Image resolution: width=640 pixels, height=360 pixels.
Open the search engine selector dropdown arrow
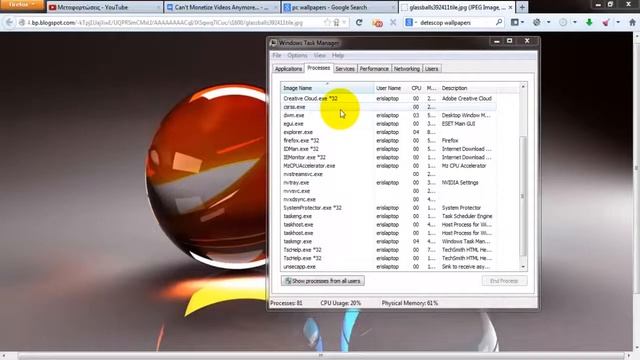point(416,23)
